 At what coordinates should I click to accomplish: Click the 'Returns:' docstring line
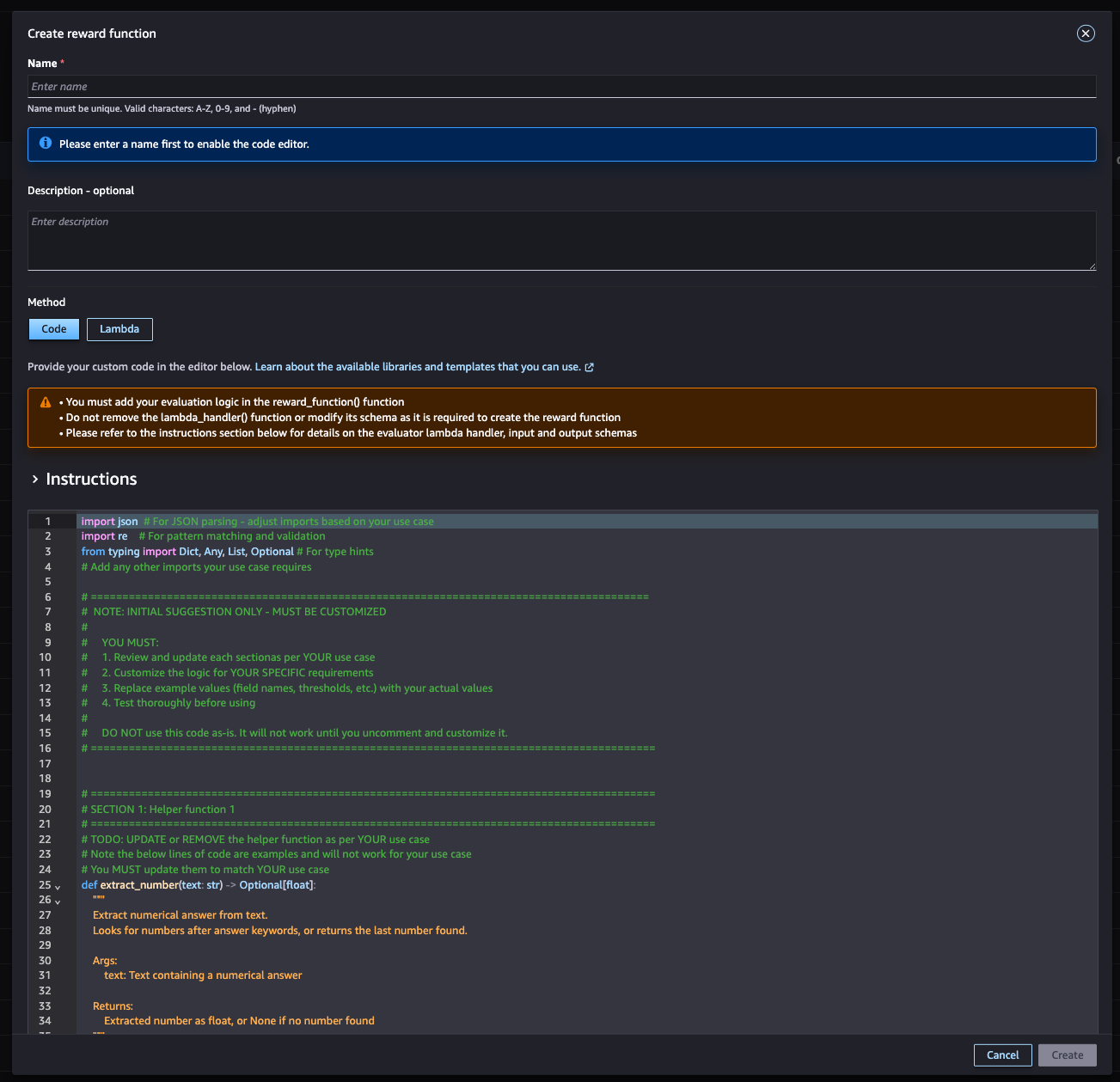pos(113,1006)
